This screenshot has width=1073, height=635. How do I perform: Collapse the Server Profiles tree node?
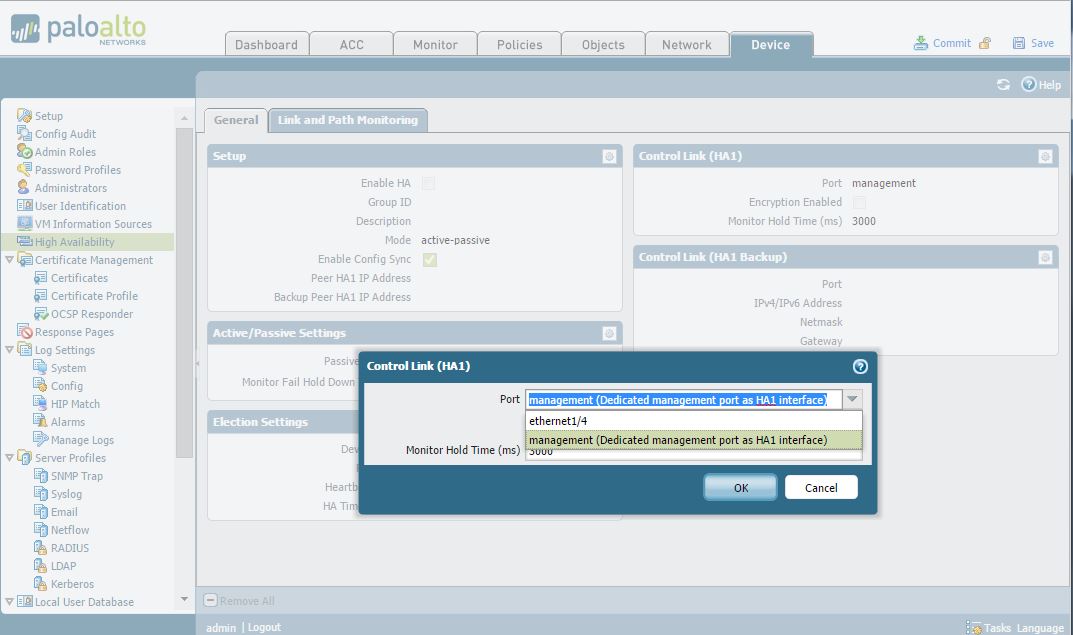point(9,458)
